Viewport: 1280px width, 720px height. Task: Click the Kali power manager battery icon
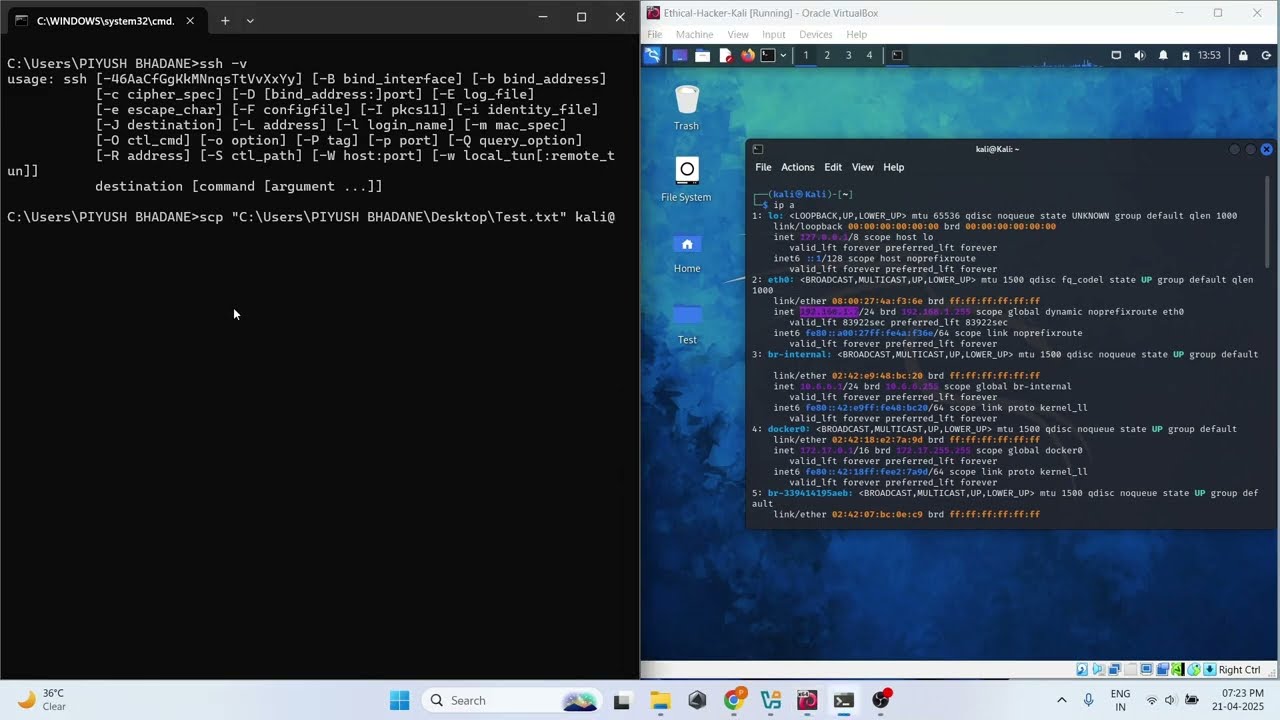(1186, 55)
